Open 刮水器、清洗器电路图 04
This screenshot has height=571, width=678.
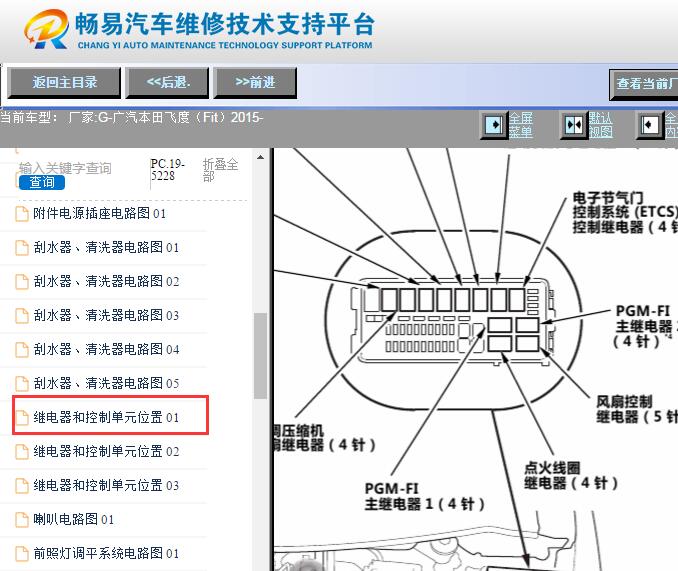click(x=106, y=349)
